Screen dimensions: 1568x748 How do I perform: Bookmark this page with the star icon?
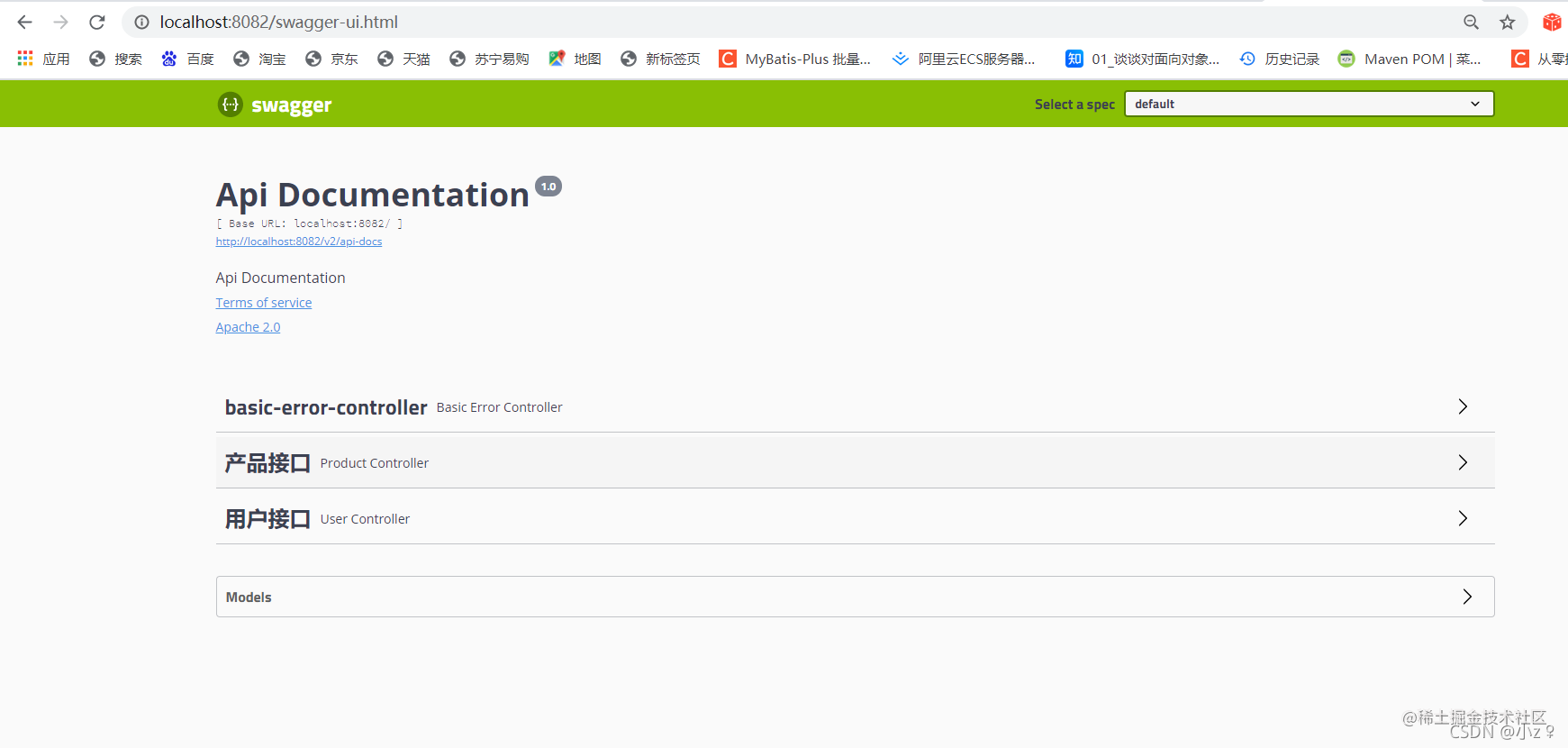1507,22
